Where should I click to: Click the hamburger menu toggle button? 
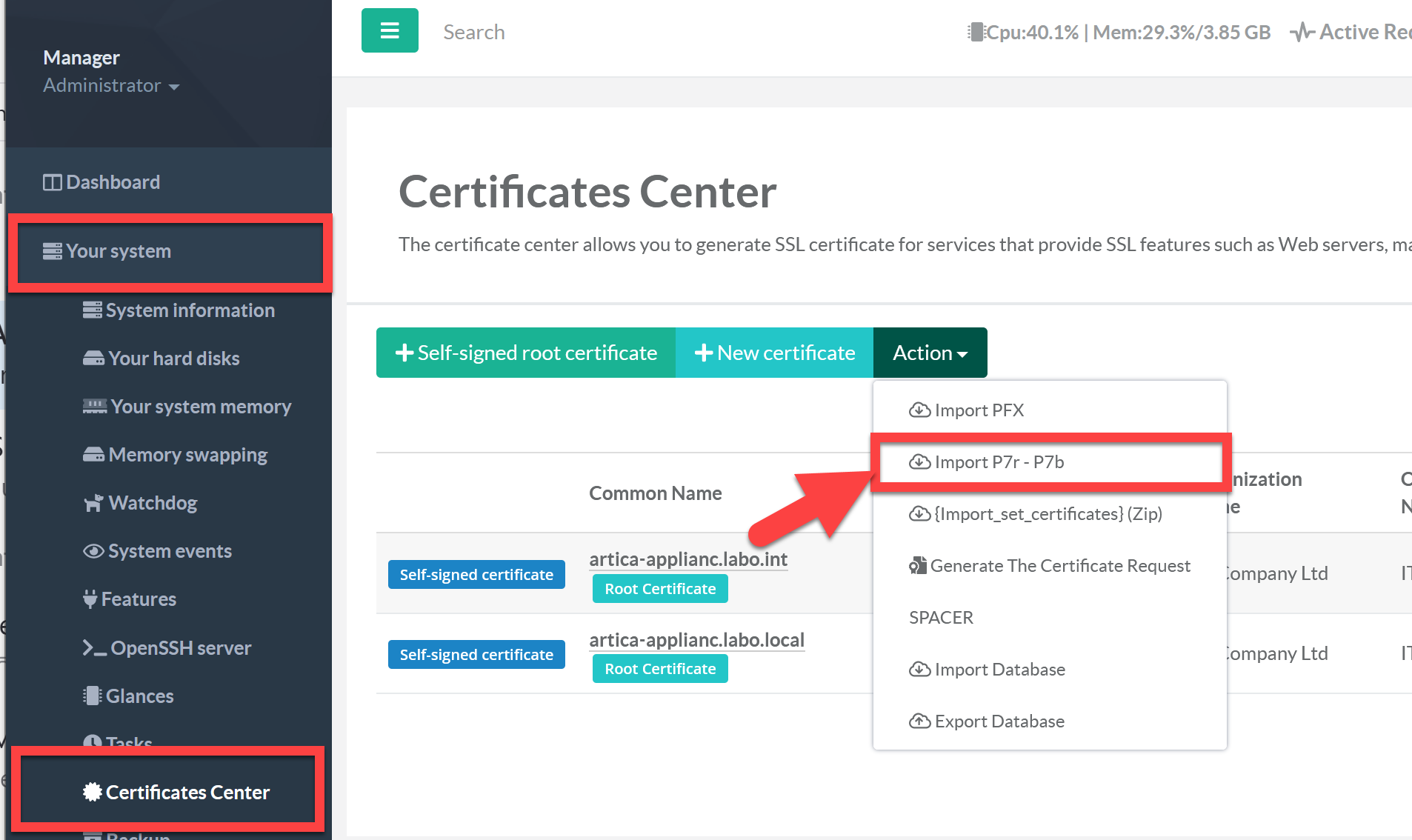[390, 31]
